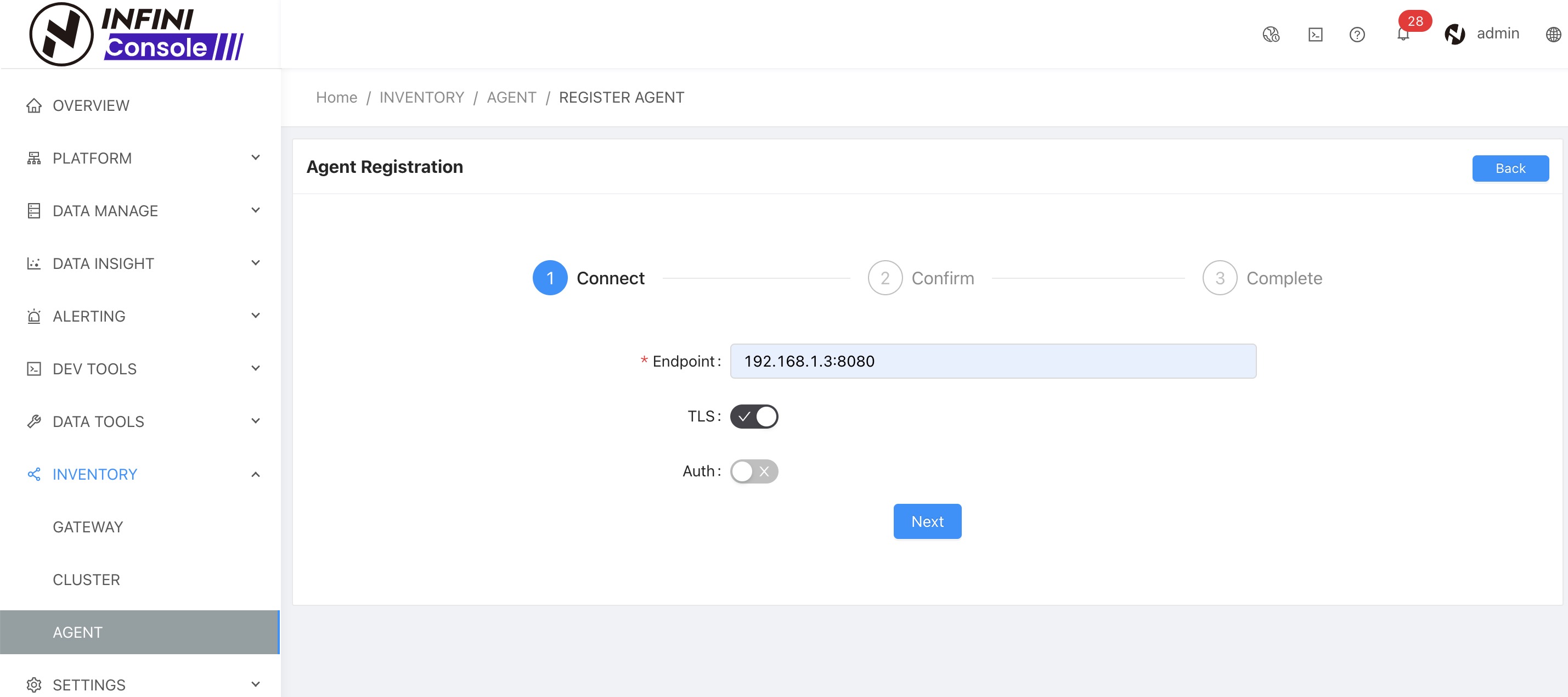Viewport: 1568px width, 697px height.
Task: Expand the DATA TOOLS menu chevron
Action: [256, 421]
